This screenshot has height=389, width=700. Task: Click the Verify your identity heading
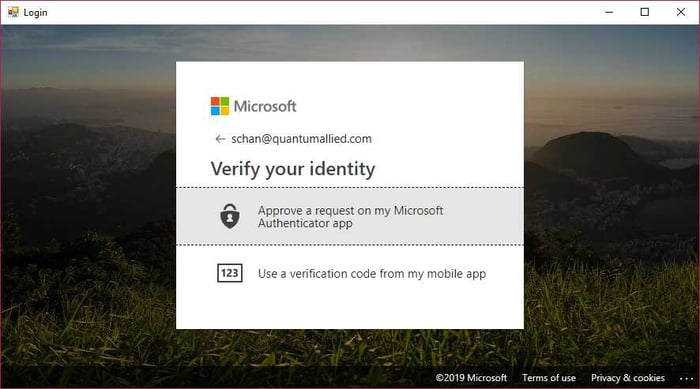click(293, 169)
